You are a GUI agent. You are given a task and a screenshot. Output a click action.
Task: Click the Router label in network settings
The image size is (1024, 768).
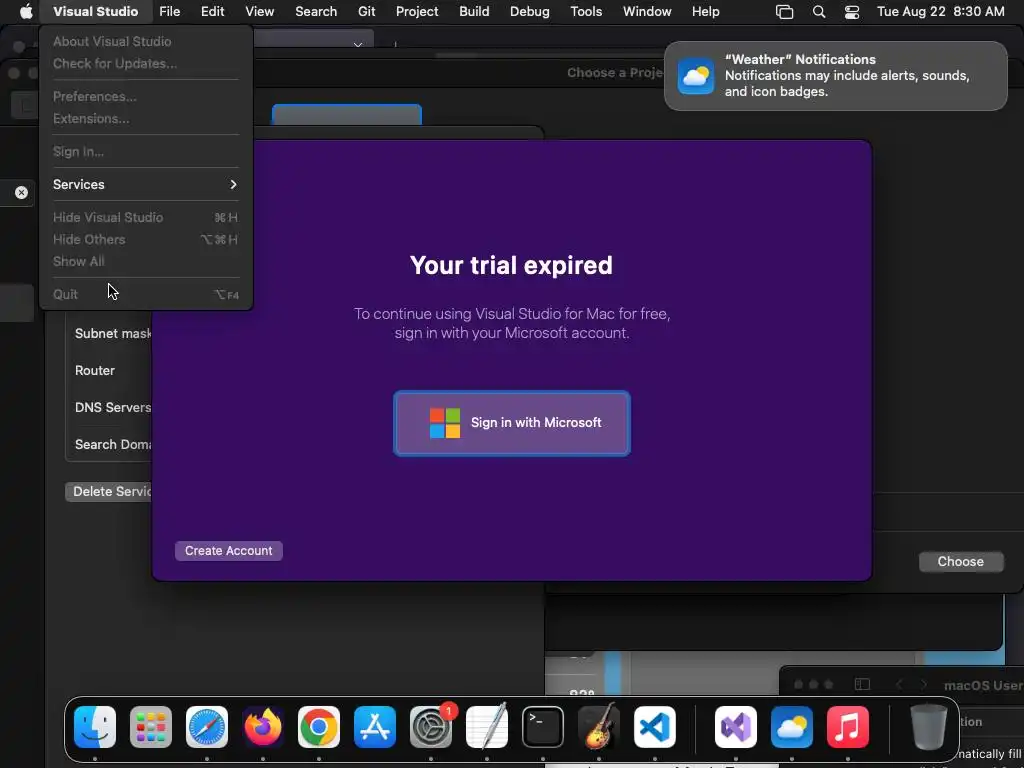tap(95, 370)
